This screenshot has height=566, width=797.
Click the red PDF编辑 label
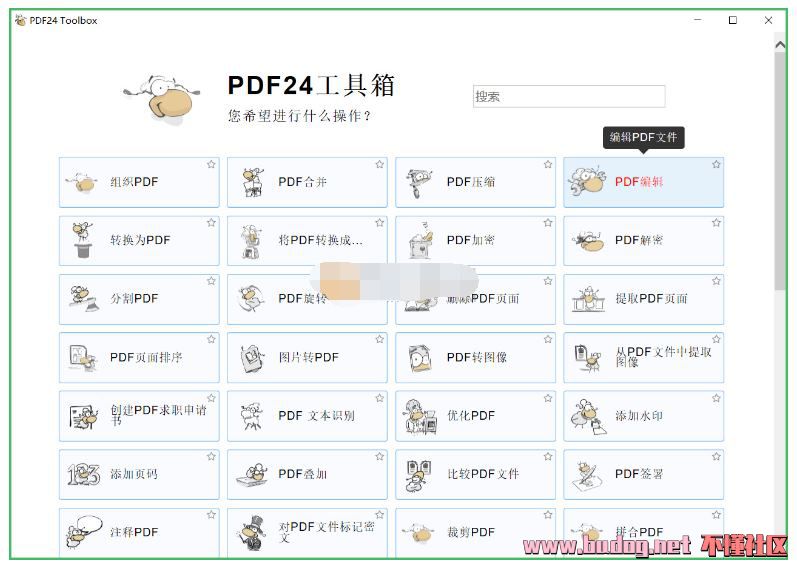click(x=639, y=182)
